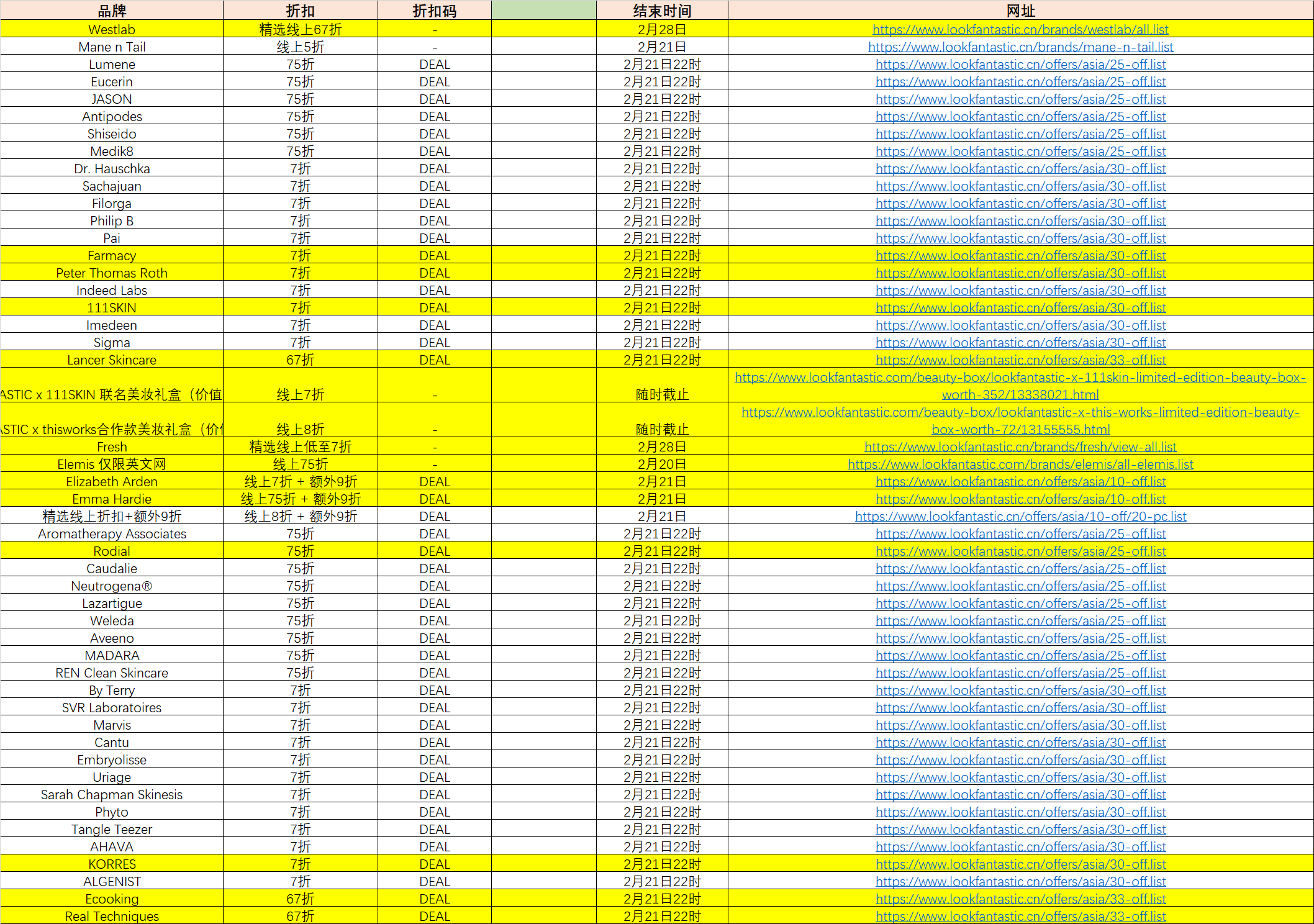The height and width of the screenshot is (924, 1314).
Task: Open the Westlab all.list link
Action: (1020, 29)
